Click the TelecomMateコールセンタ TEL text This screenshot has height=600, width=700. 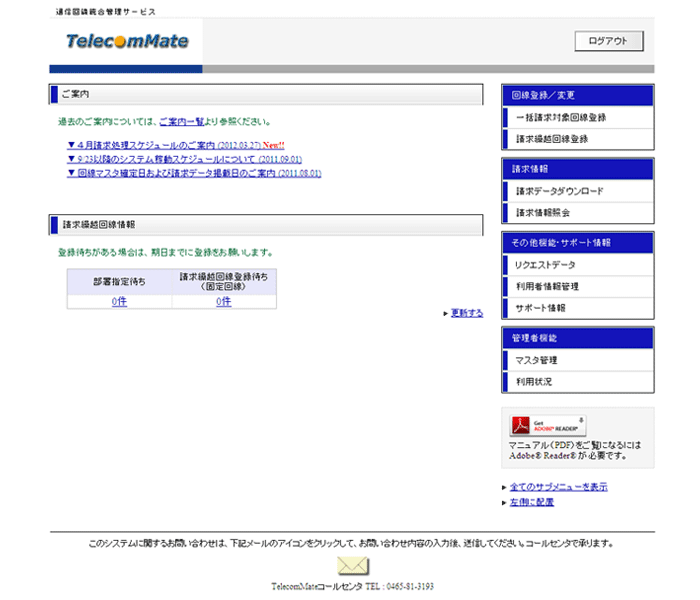point(352,587)
